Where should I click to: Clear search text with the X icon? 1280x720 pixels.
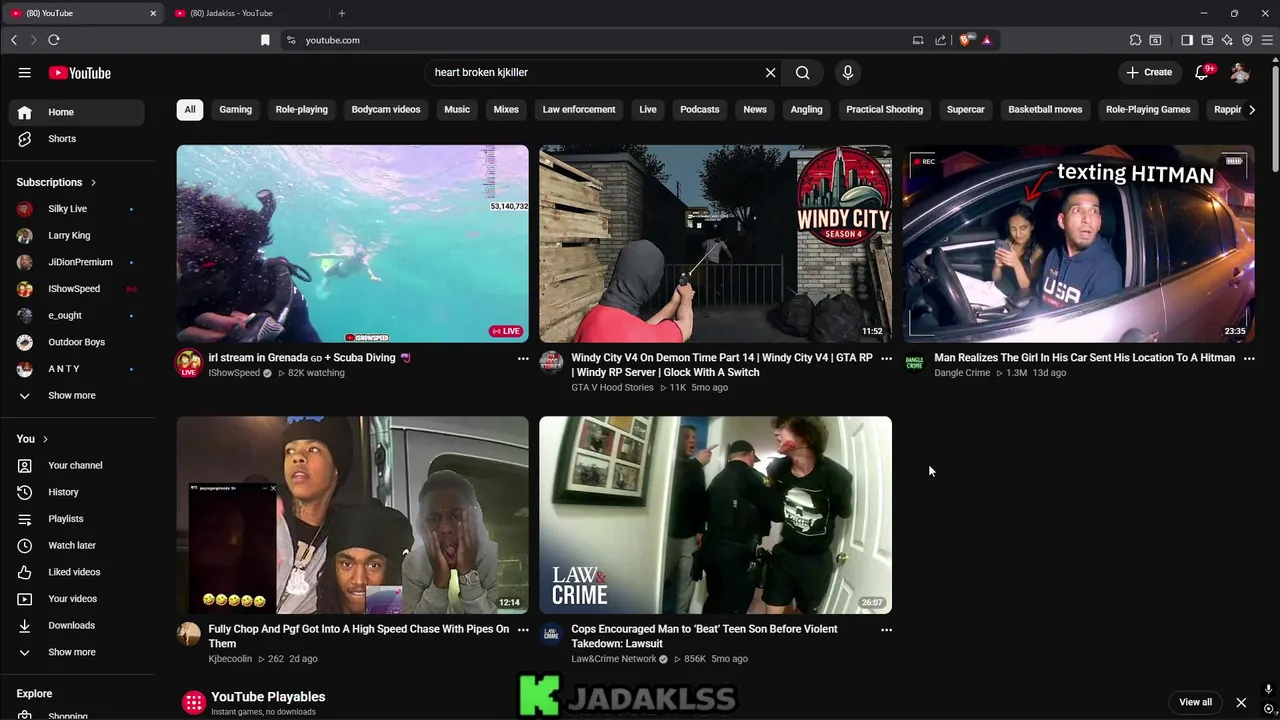click(x=770, y=73)
